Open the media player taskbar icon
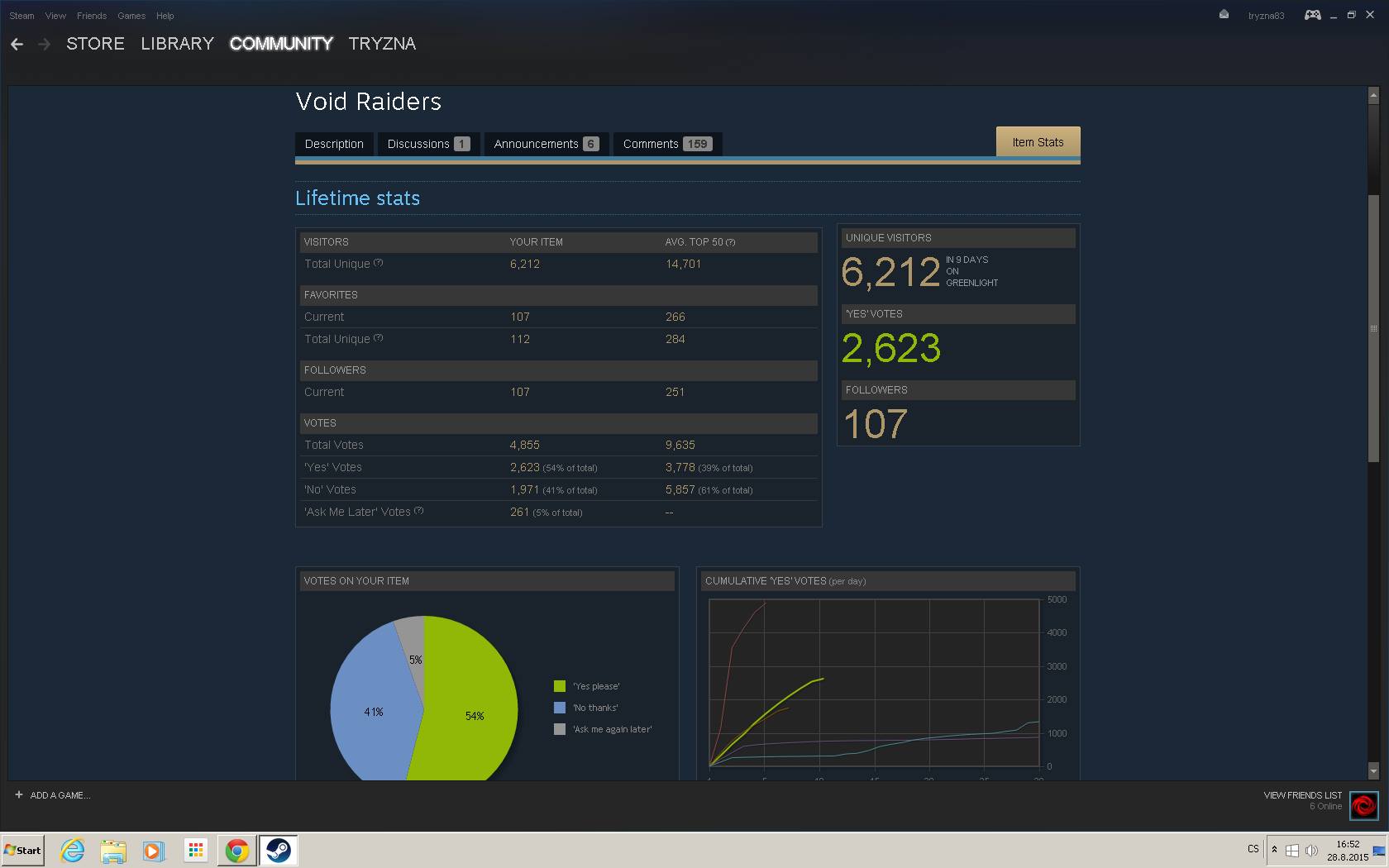Viewport: 1389px width, 868px height. click(154, 850)
